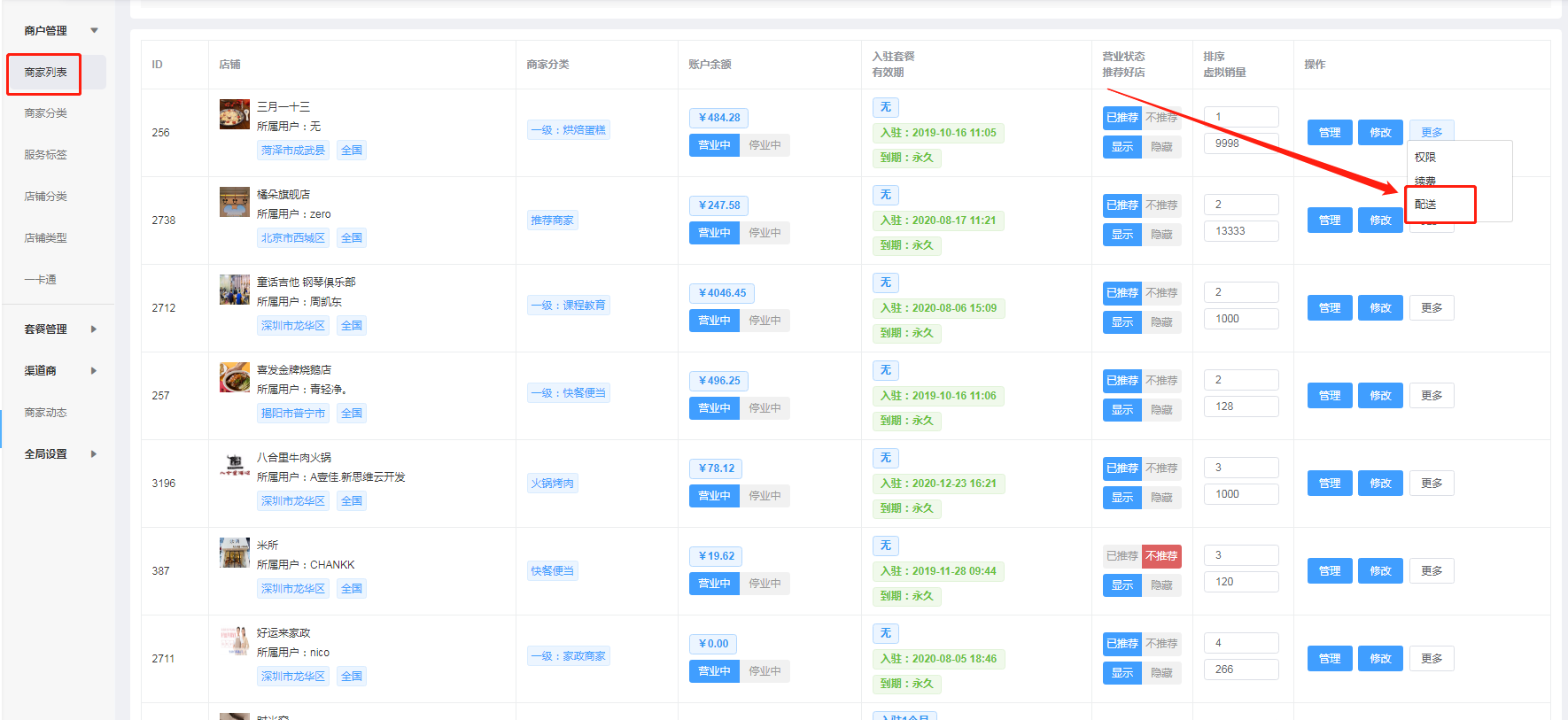Viewport: 1568px width, 720px height.
Task: Set 三月一十三 to 停业中
Action: (x=765, y=145)
